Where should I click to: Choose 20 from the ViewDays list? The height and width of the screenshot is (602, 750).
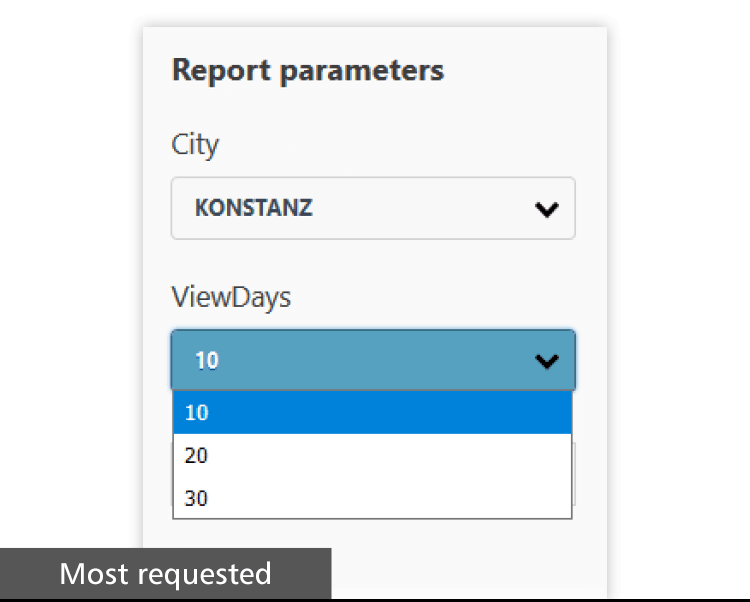372,455
